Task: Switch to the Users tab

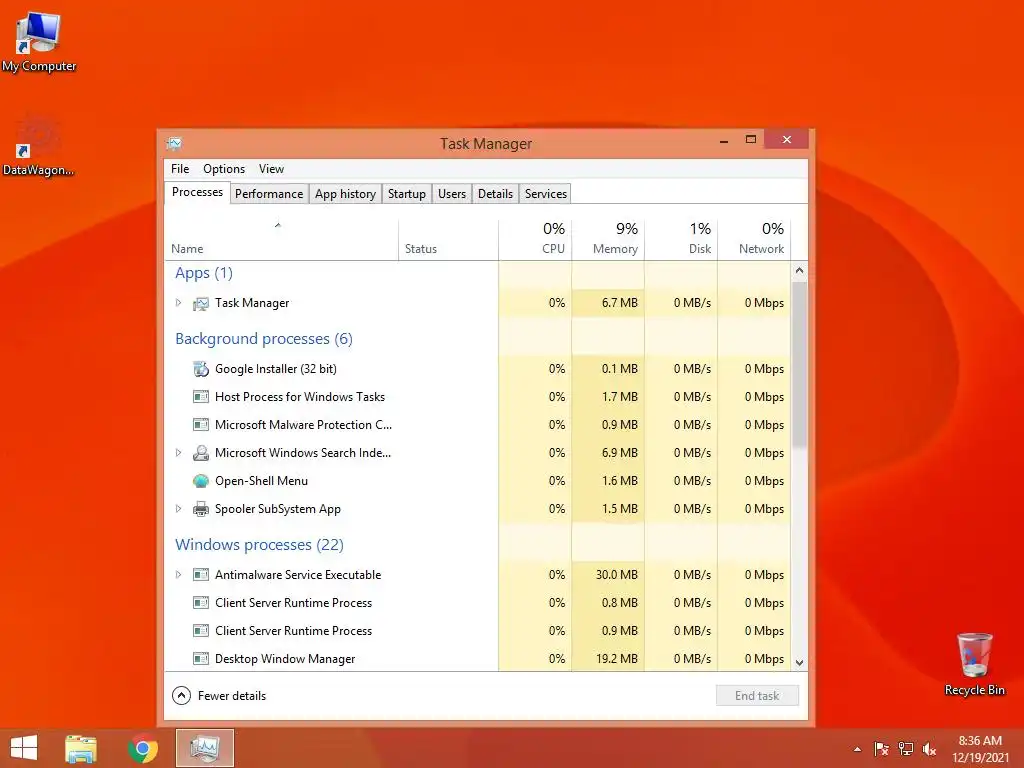Action: 452,194
